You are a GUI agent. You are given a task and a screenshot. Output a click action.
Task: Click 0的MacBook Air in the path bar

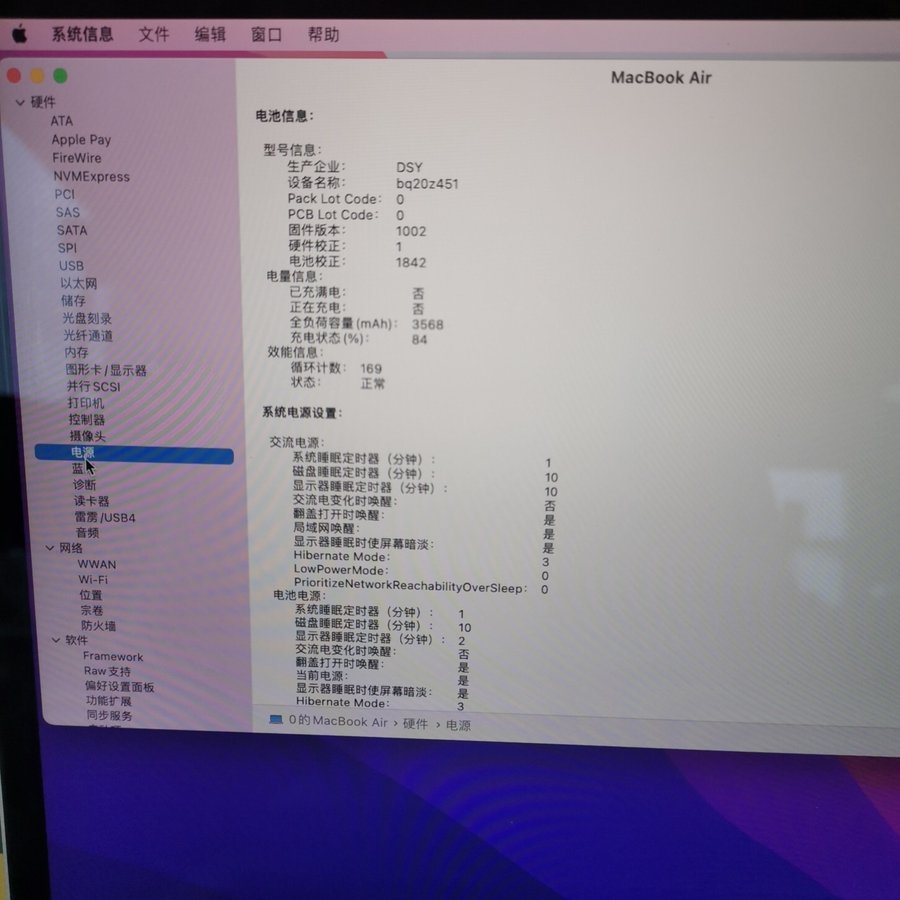click(338, 721)
